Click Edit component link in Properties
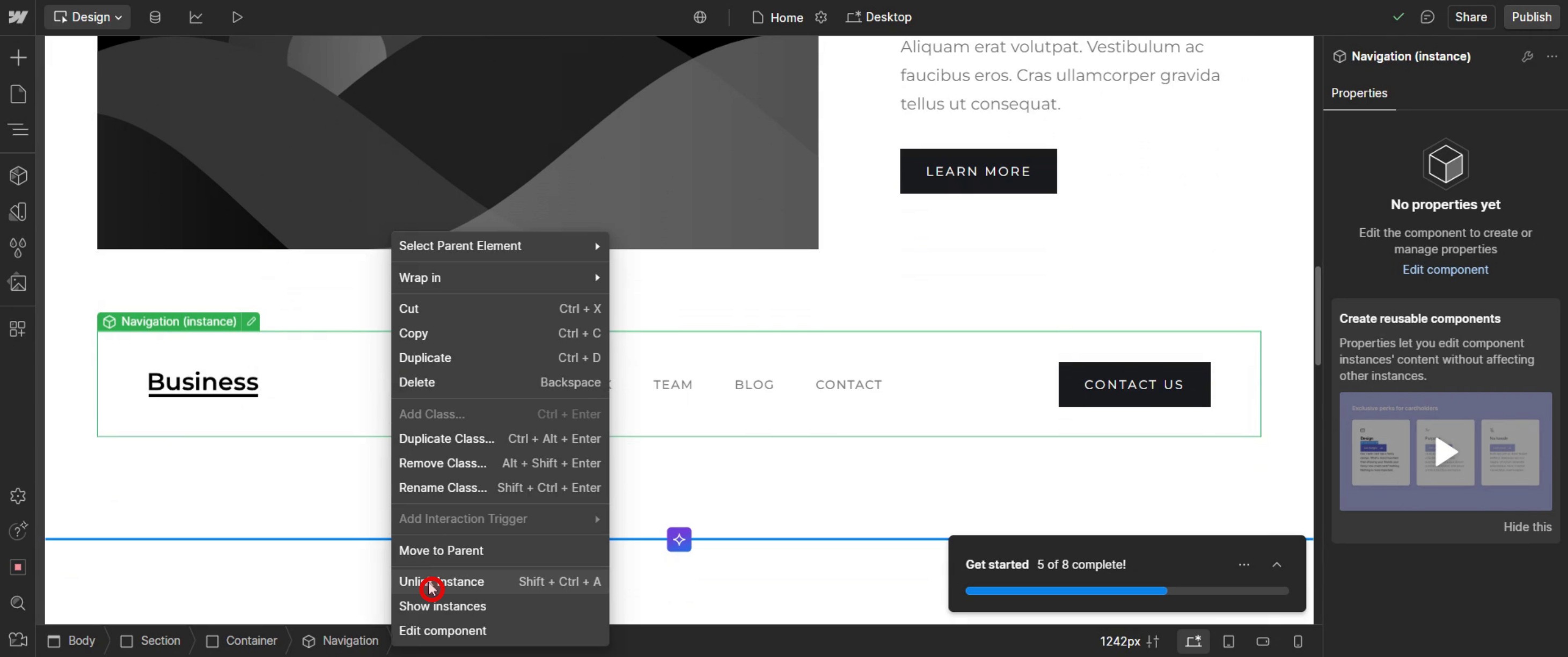Screen dimensions: 1568x657 [x=1445, y=270]
